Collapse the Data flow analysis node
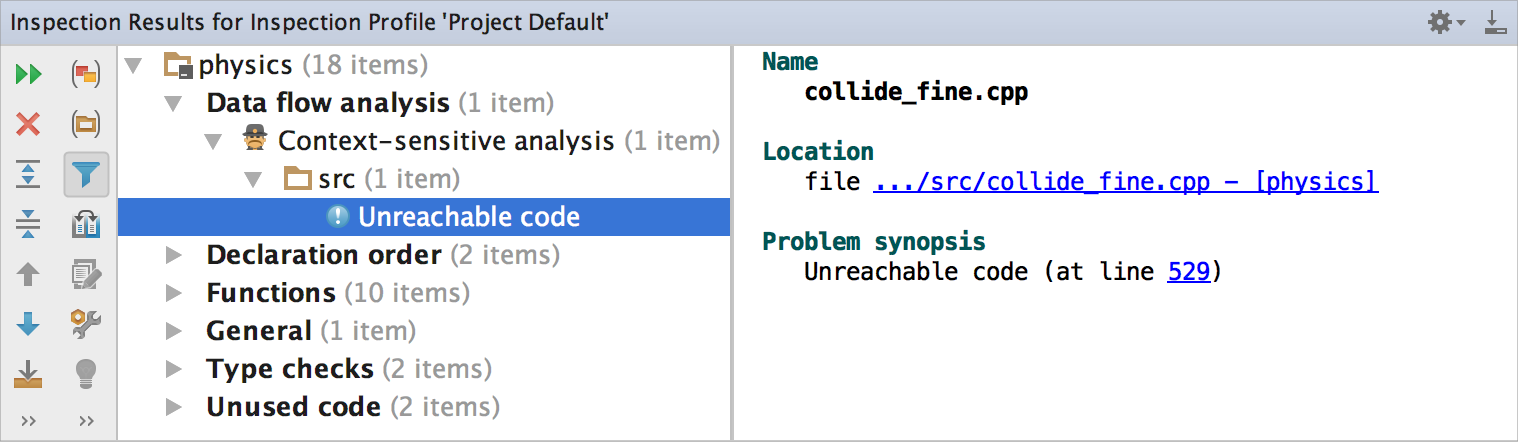 coord(174,103)
